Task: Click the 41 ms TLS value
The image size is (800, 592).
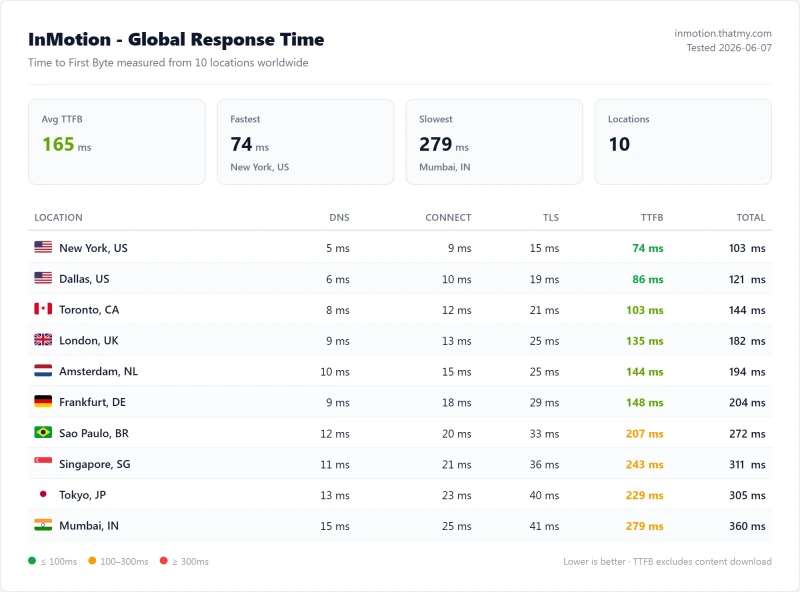Action: pos(544,526)
